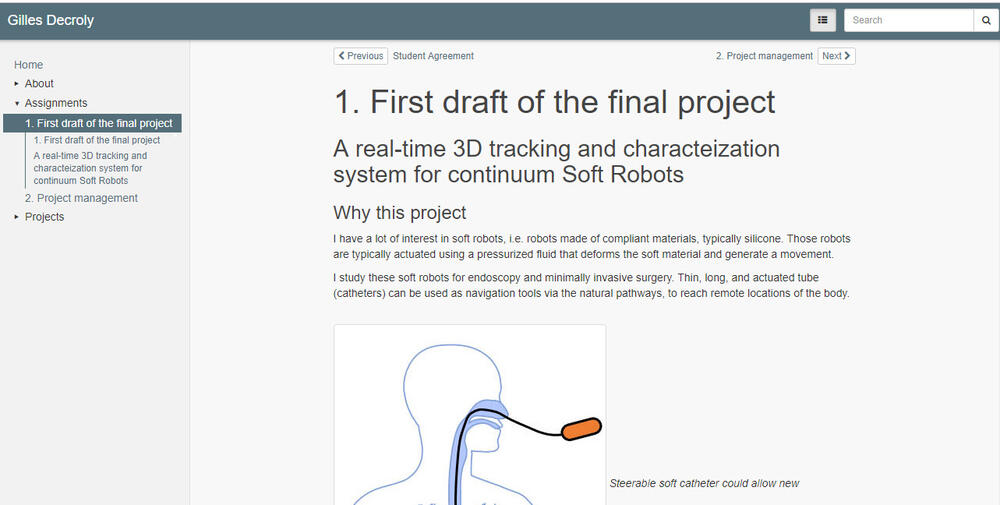Click the 'Steerable soft catheter' caption text
This screenshot has height=505, width=1000.
[704, 483]
